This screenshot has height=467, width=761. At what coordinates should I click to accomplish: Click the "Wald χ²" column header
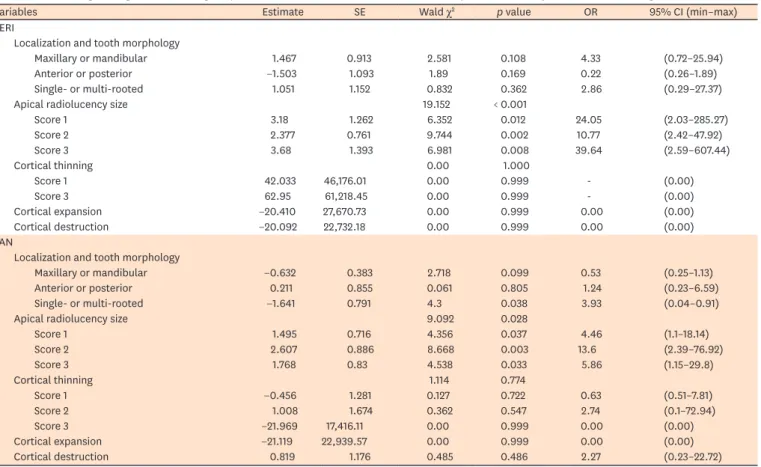(437, 12)
